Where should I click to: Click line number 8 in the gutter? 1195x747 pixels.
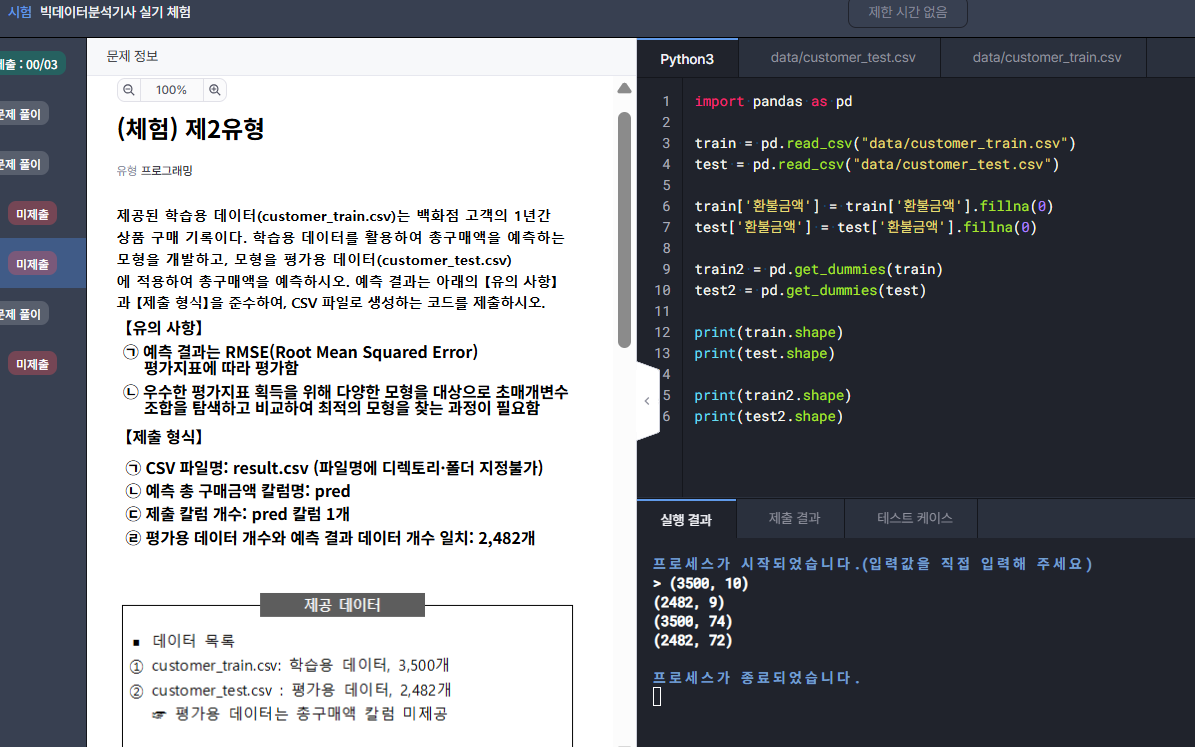click(666, 248)
